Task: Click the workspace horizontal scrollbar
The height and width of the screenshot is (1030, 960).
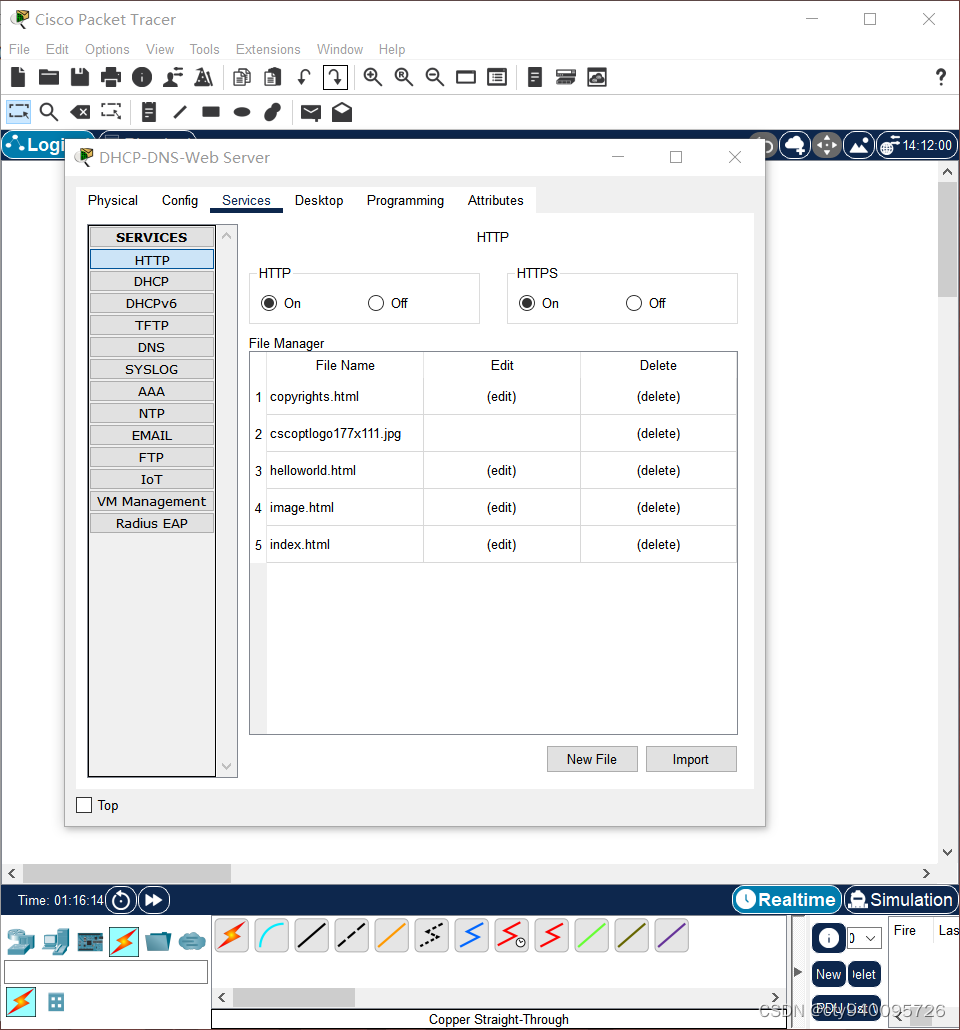Action: tap(127, 873)
